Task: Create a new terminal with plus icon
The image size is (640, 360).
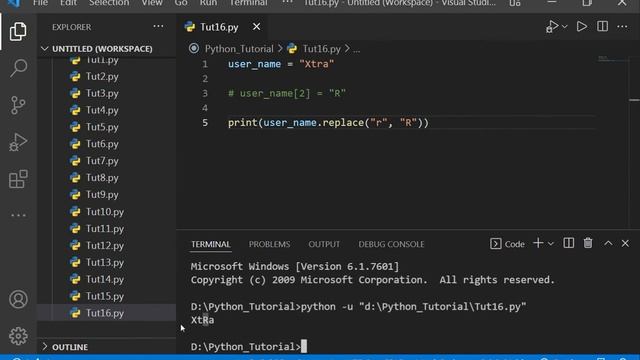Action: 538,243
